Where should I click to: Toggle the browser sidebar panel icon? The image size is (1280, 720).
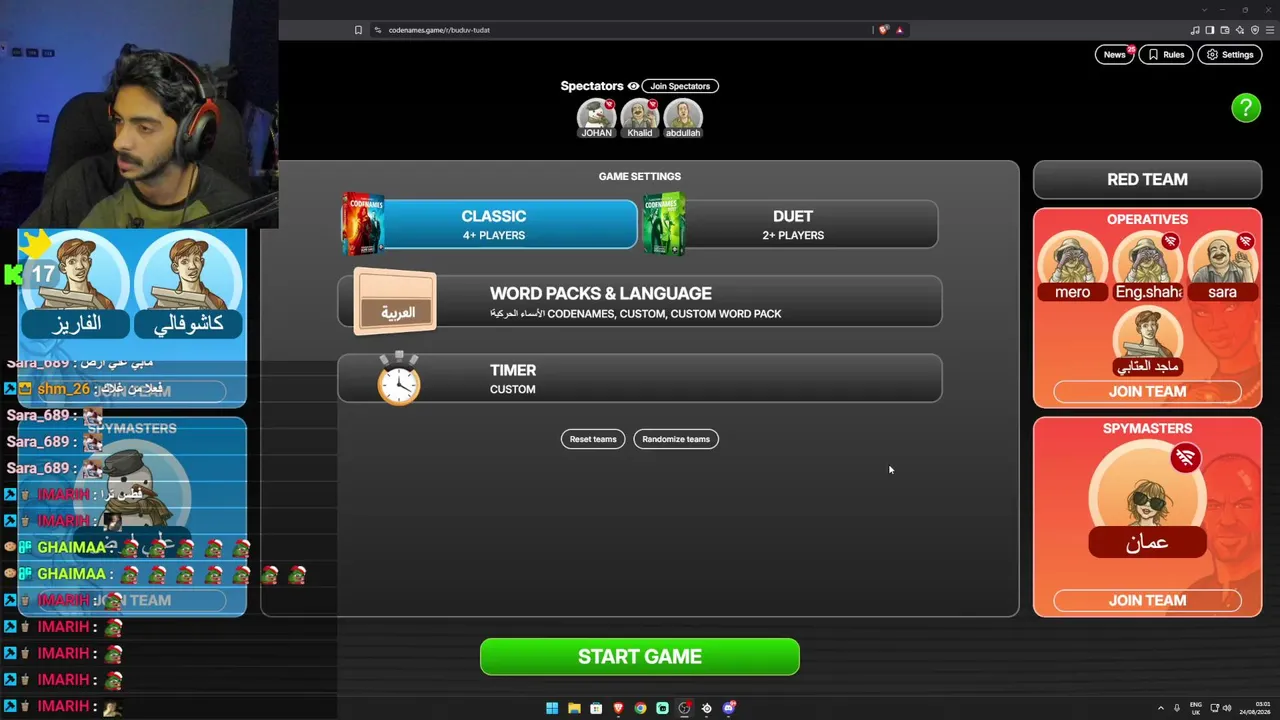1210,30
